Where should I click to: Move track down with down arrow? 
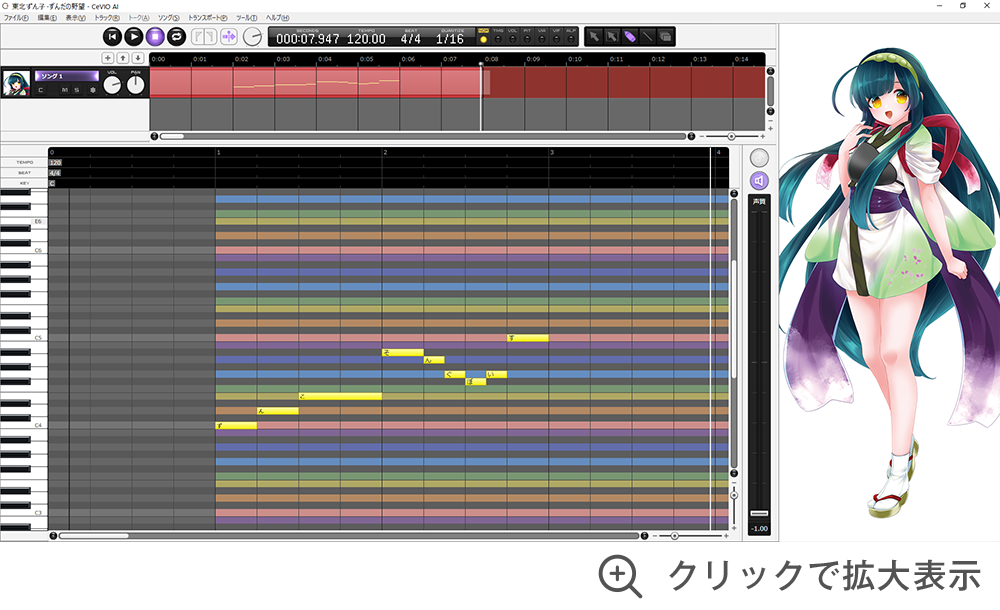[138, 58]
